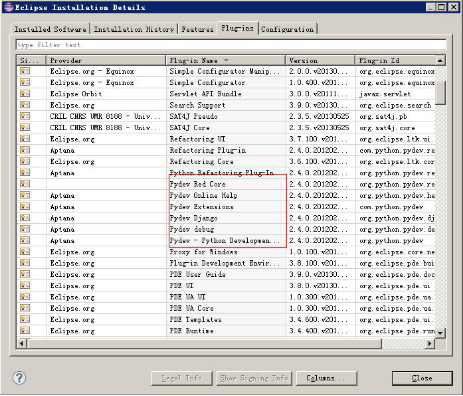This screenshot has height=396, width=463.
Task: Click signed icon for PDE Templates row
Action: point(25,319)
